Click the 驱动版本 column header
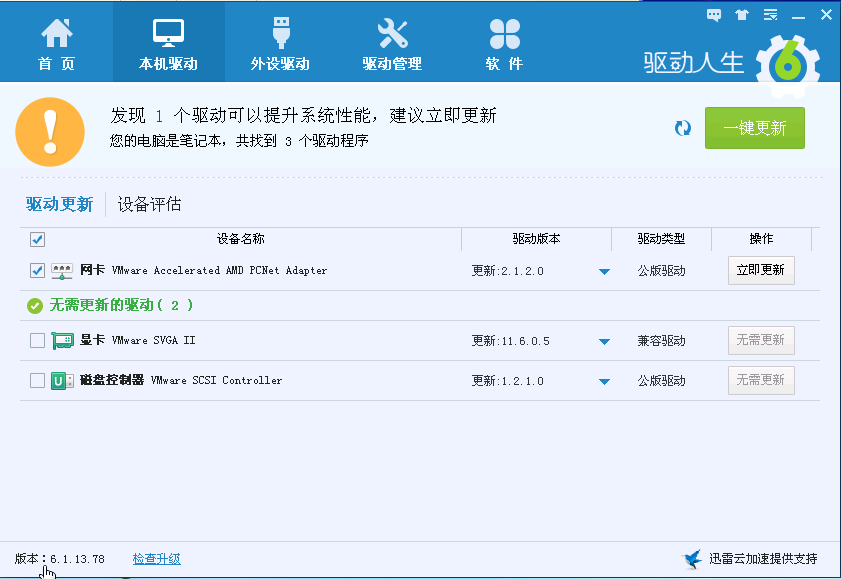The width and height of the screenshot is (841, 579). pos(536,239)
